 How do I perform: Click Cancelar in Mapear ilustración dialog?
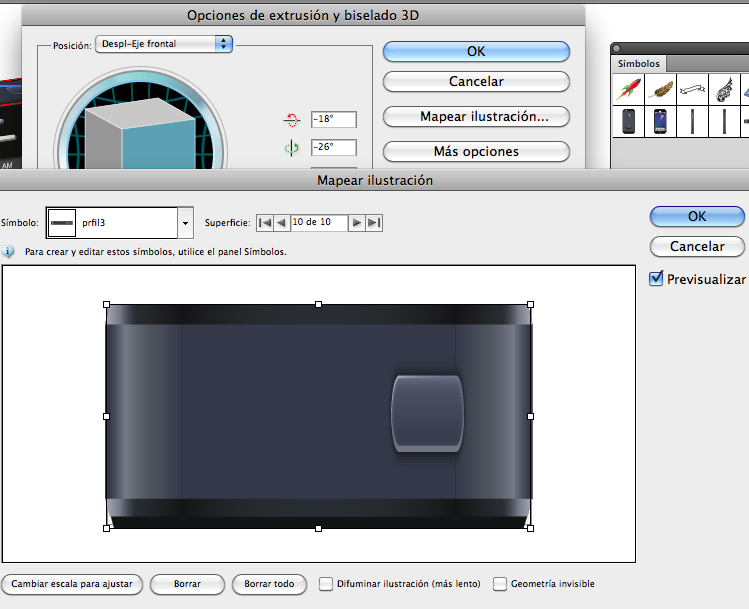point(697,246)
